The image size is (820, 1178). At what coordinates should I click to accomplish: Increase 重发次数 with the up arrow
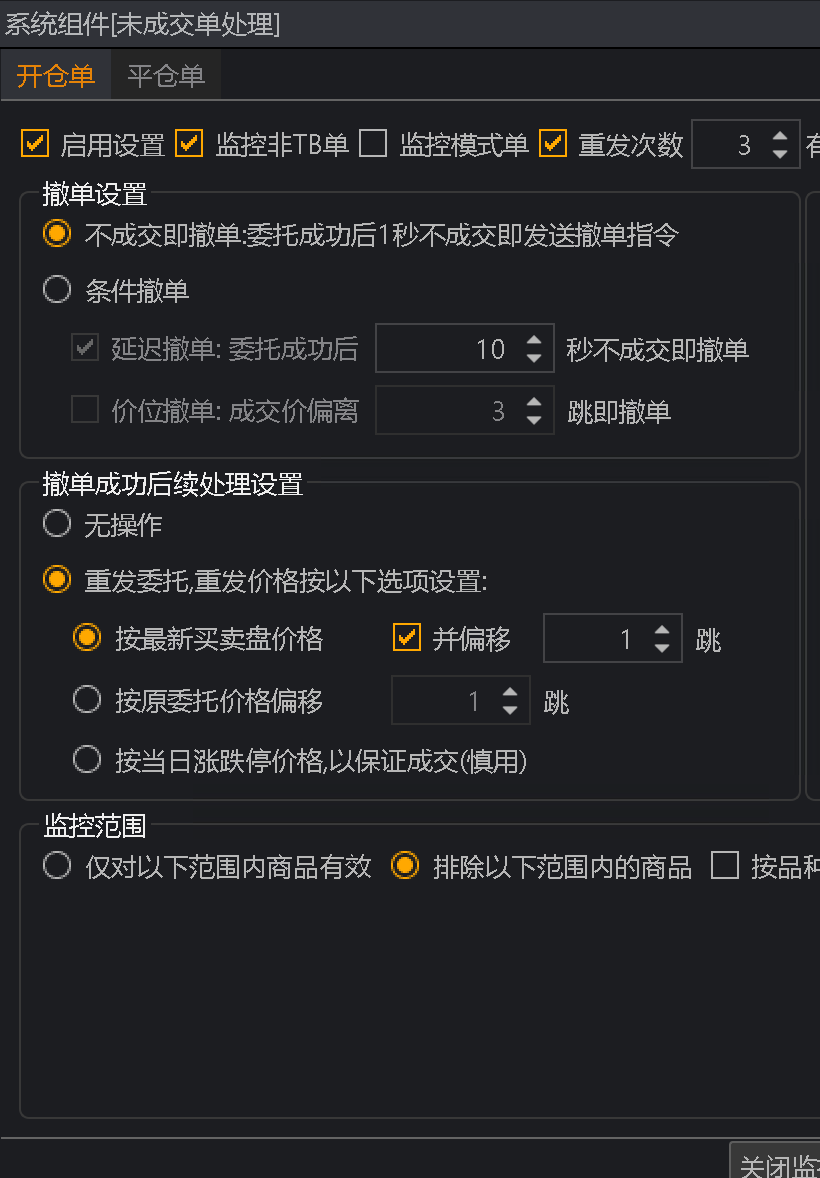pyautogui.click(x=780, y=137)
